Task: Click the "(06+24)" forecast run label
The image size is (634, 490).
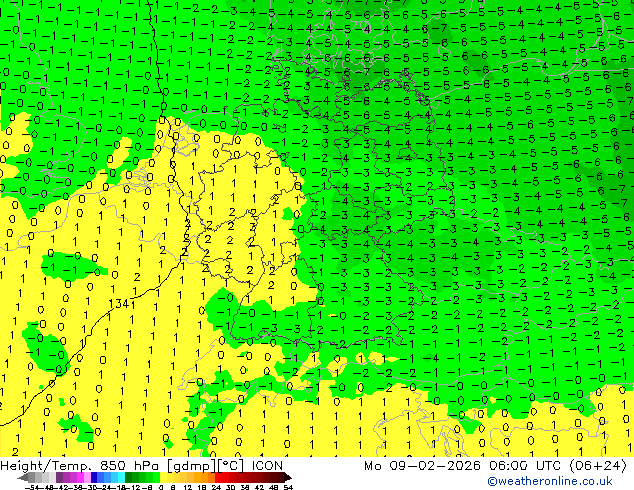Action: 598,466
